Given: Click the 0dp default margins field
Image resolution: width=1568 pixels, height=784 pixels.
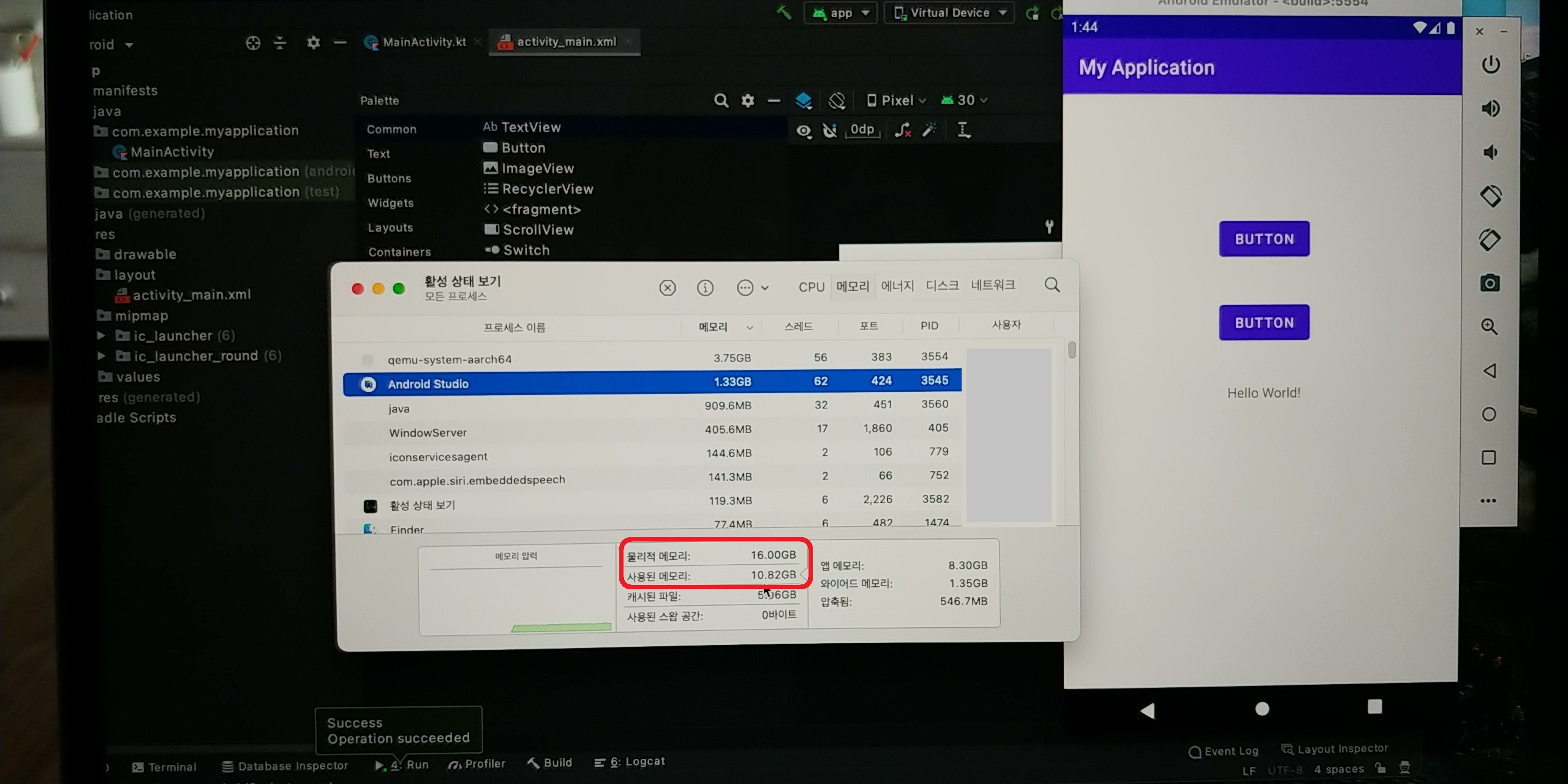Looking at the screenshot, I should [x=862, y=130].
